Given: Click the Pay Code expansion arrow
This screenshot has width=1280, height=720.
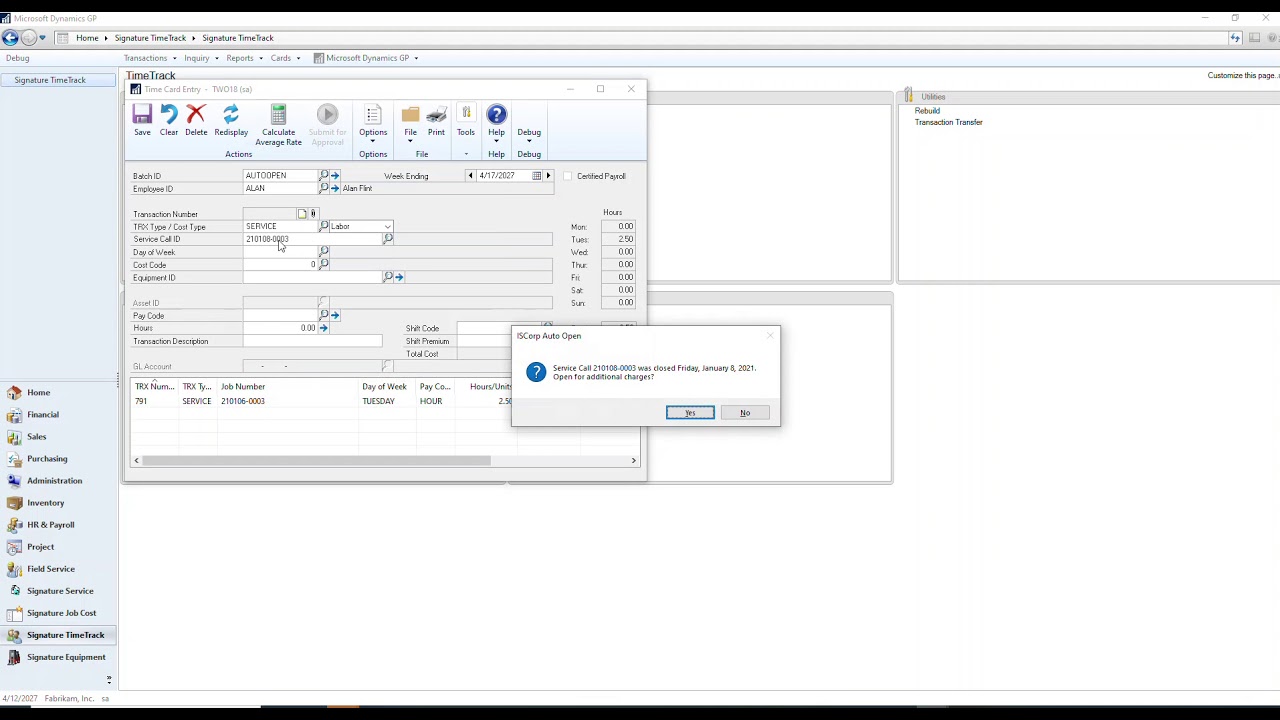Looking at the screenshot, I should [335, 316].
